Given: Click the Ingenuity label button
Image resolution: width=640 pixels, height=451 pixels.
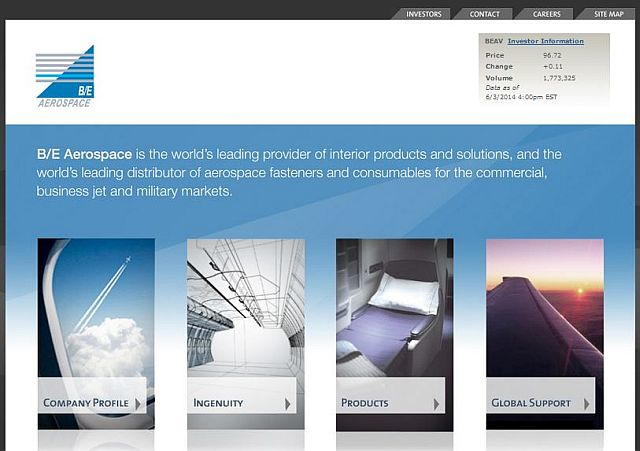Looking at the screenshot, I should click(242, 395).
